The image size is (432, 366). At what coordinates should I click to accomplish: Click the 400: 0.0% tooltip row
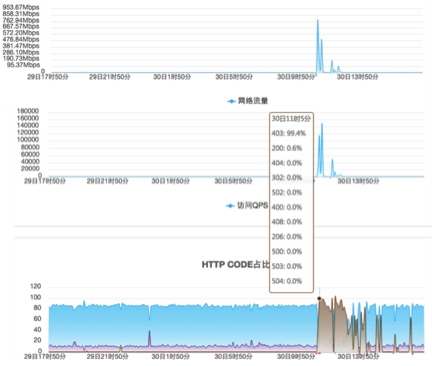click(x=287, y=207)
